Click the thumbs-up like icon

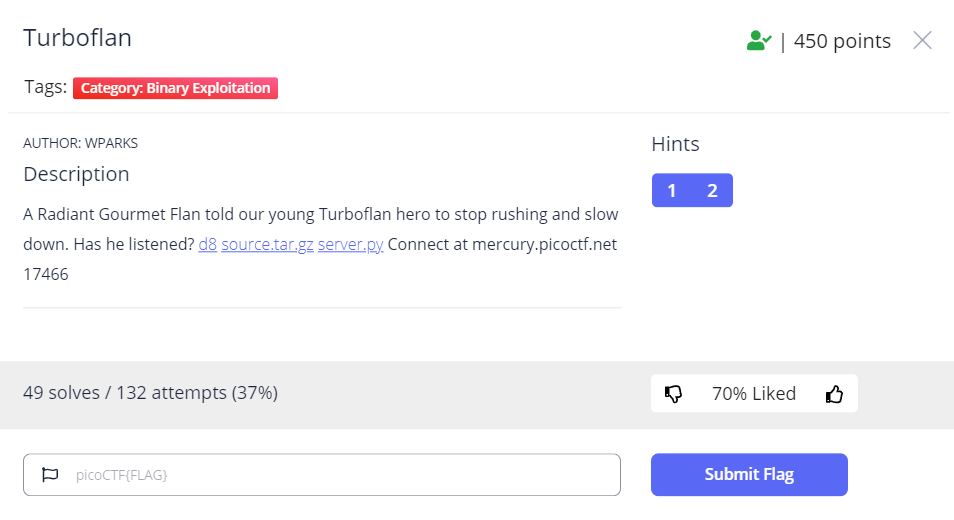834,394
